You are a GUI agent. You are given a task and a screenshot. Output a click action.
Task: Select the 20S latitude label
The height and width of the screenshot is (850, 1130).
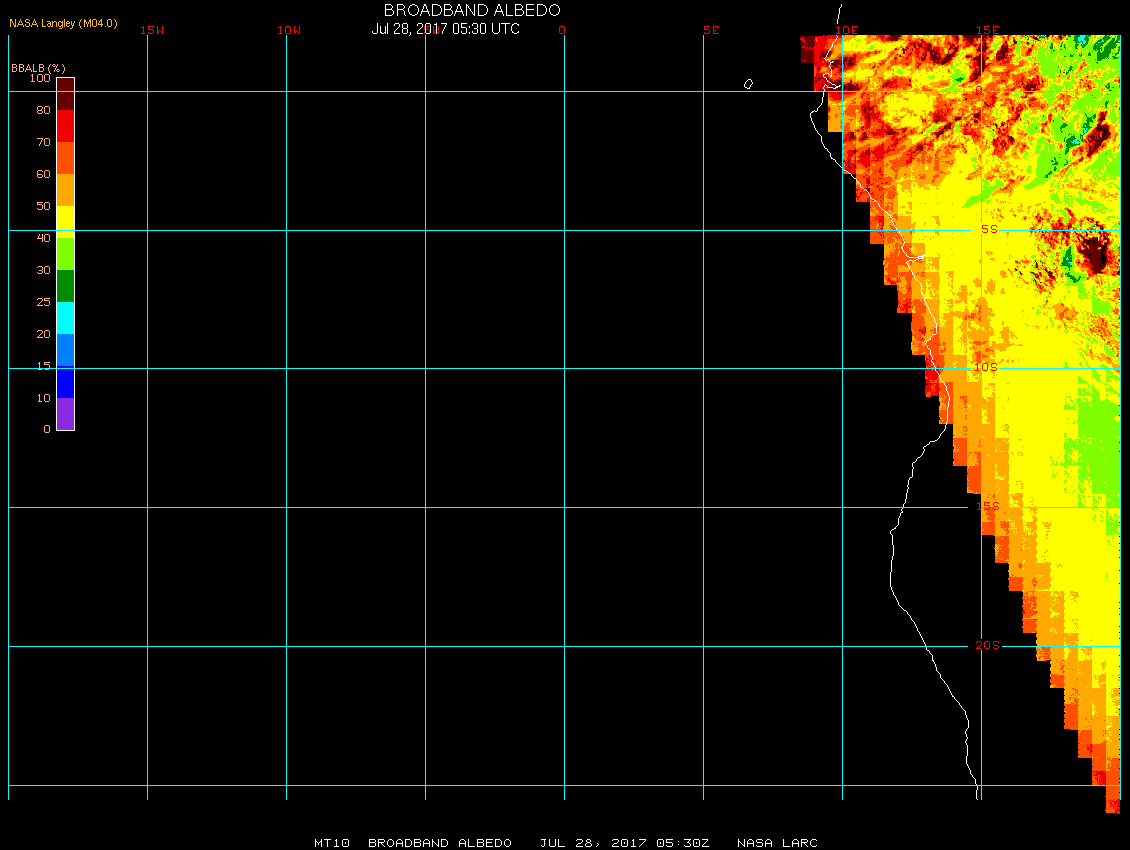point(987,645)
